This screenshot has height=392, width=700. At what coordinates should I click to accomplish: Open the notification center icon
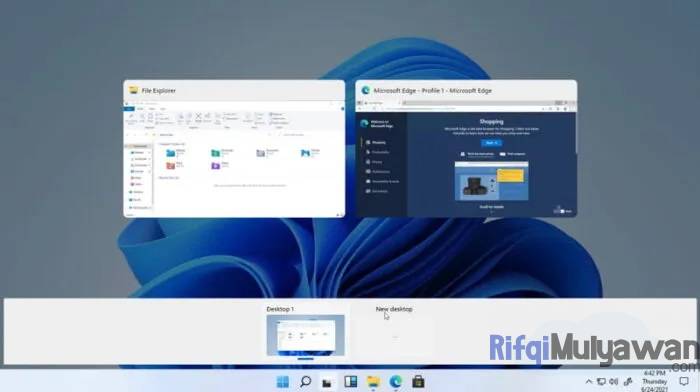click(x=684, y=381)
